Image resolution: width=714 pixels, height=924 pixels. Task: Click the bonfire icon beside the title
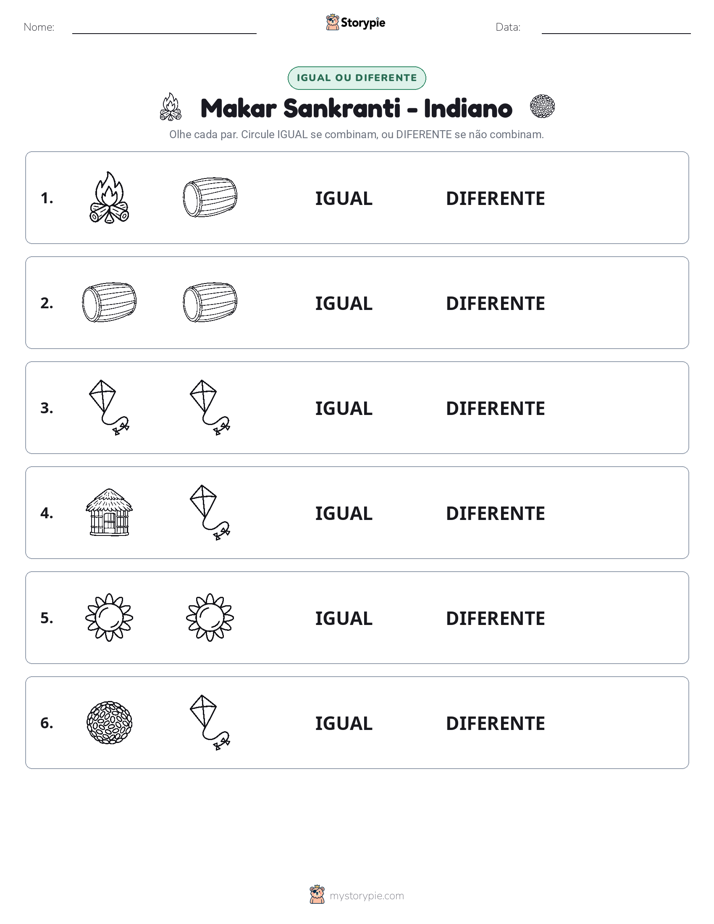(171, 107)
